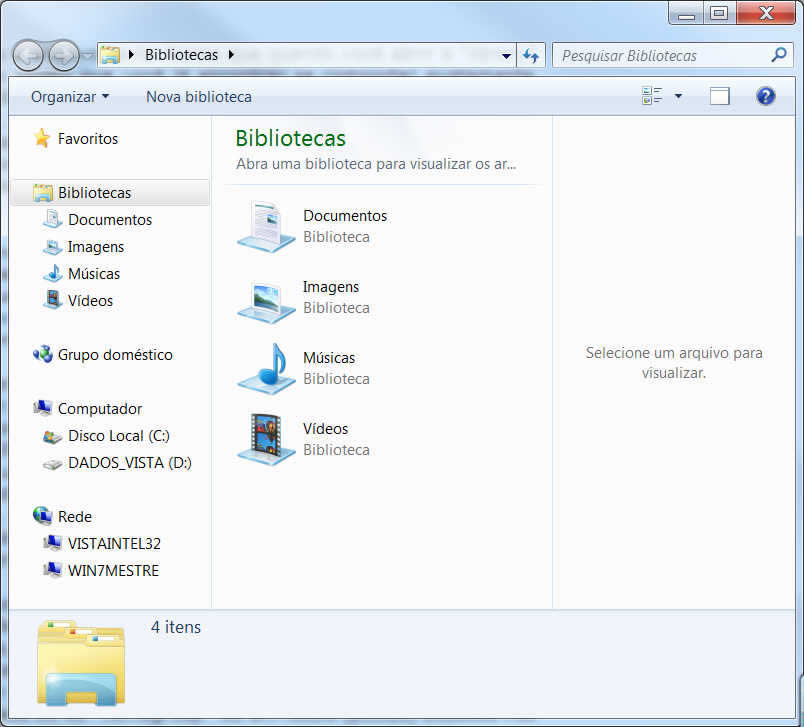Select Disco Local (C:) in sidebar

118,436
